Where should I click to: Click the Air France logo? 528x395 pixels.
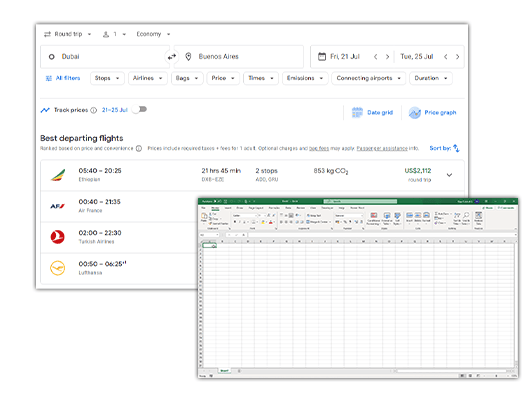58,206
